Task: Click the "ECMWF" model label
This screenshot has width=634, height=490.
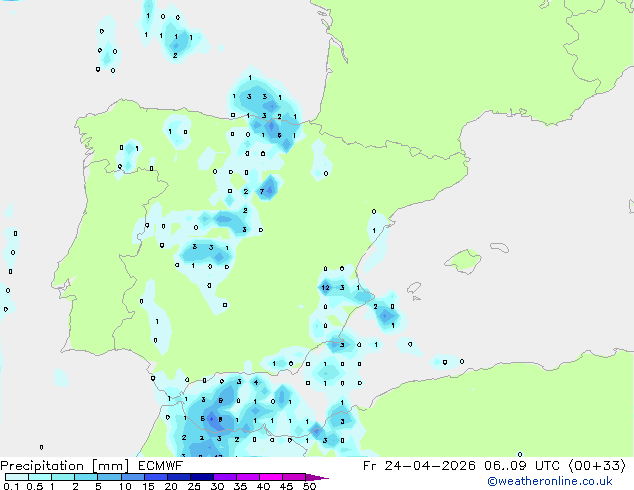Action: (x=160, y=466)
